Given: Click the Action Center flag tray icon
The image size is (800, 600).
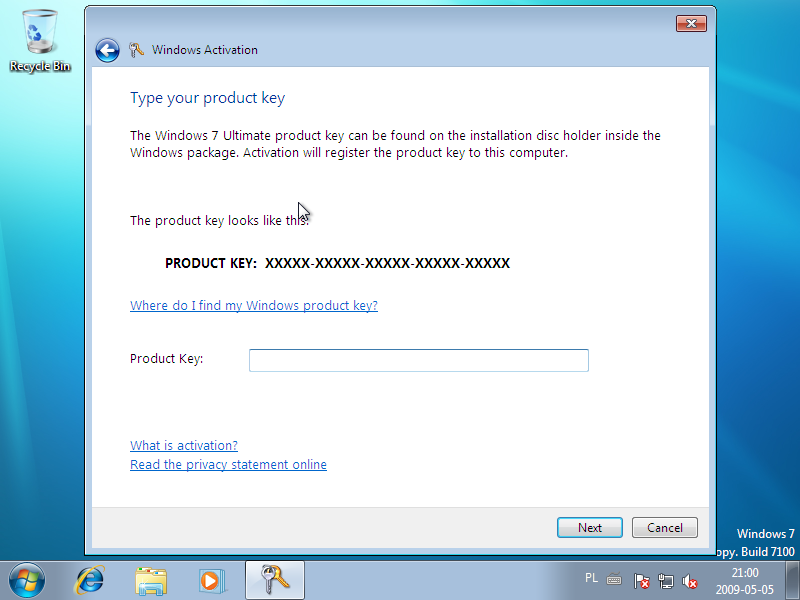Looking at the screenshot, I should click(642, 580).
